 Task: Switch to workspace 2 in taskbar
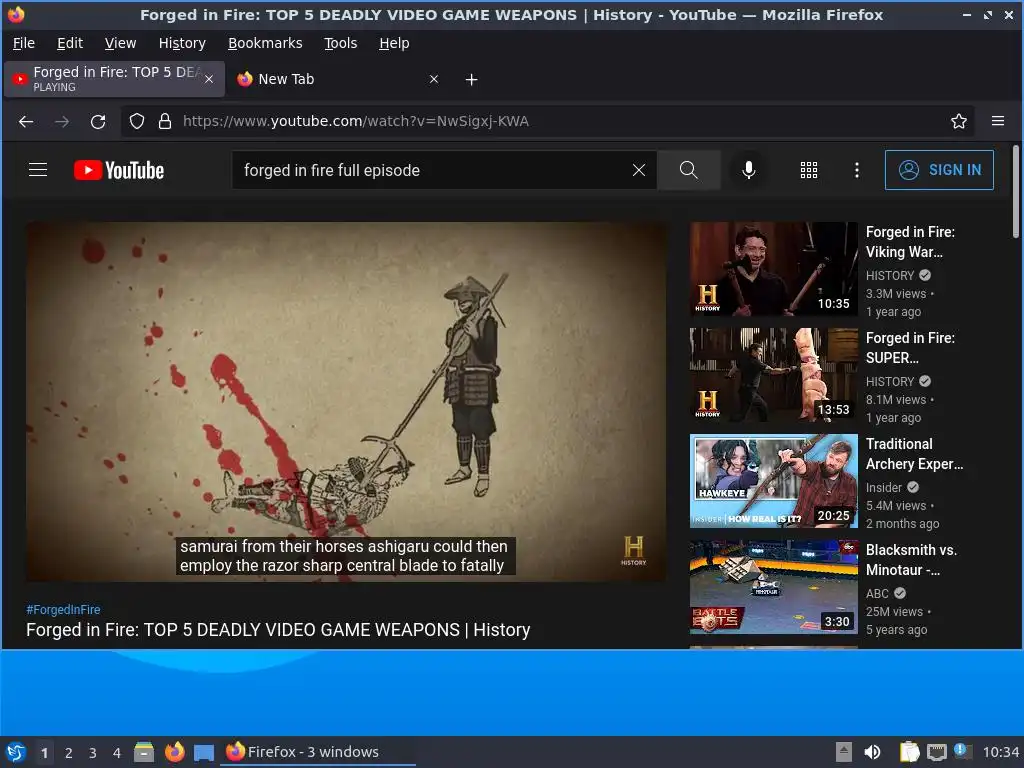pos(69,753)
